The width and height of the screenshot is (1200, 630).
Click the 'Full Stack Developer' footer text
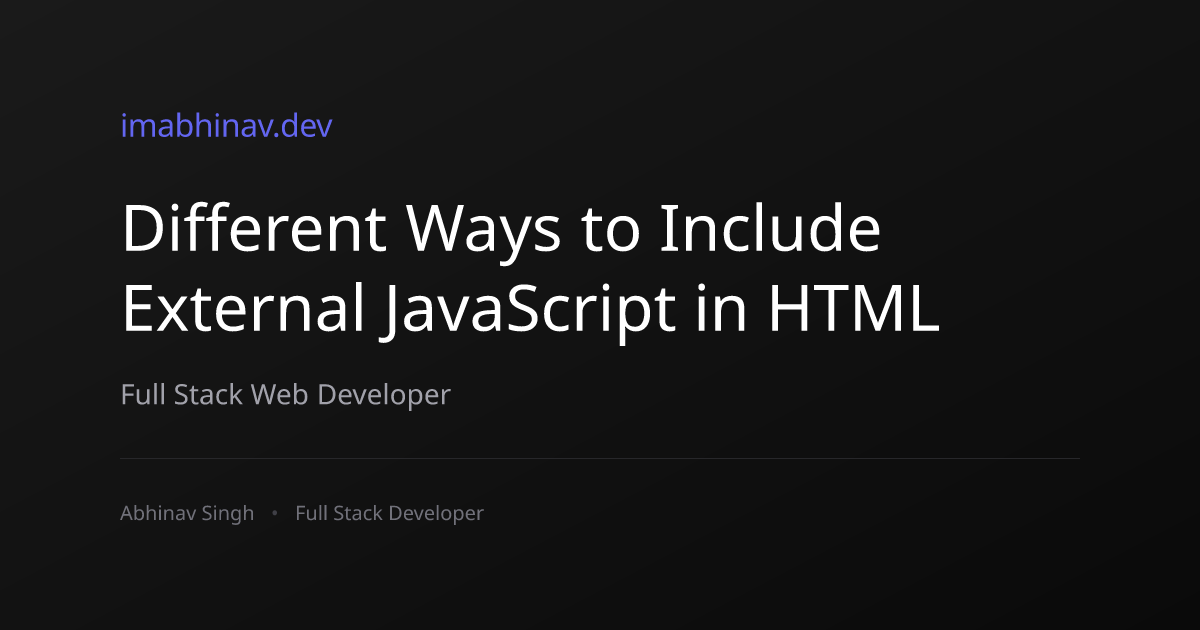point(390,514)
